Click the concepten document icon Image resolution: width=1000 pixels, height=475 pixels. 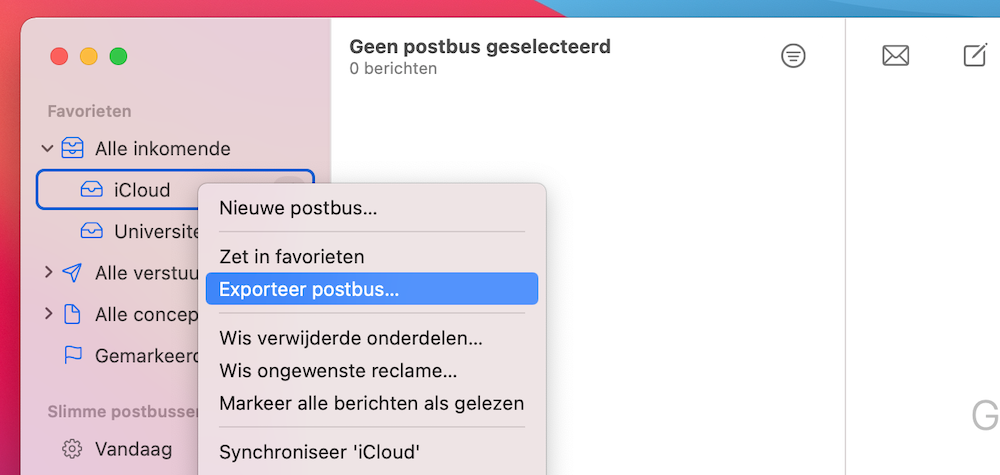coord(73,314)
